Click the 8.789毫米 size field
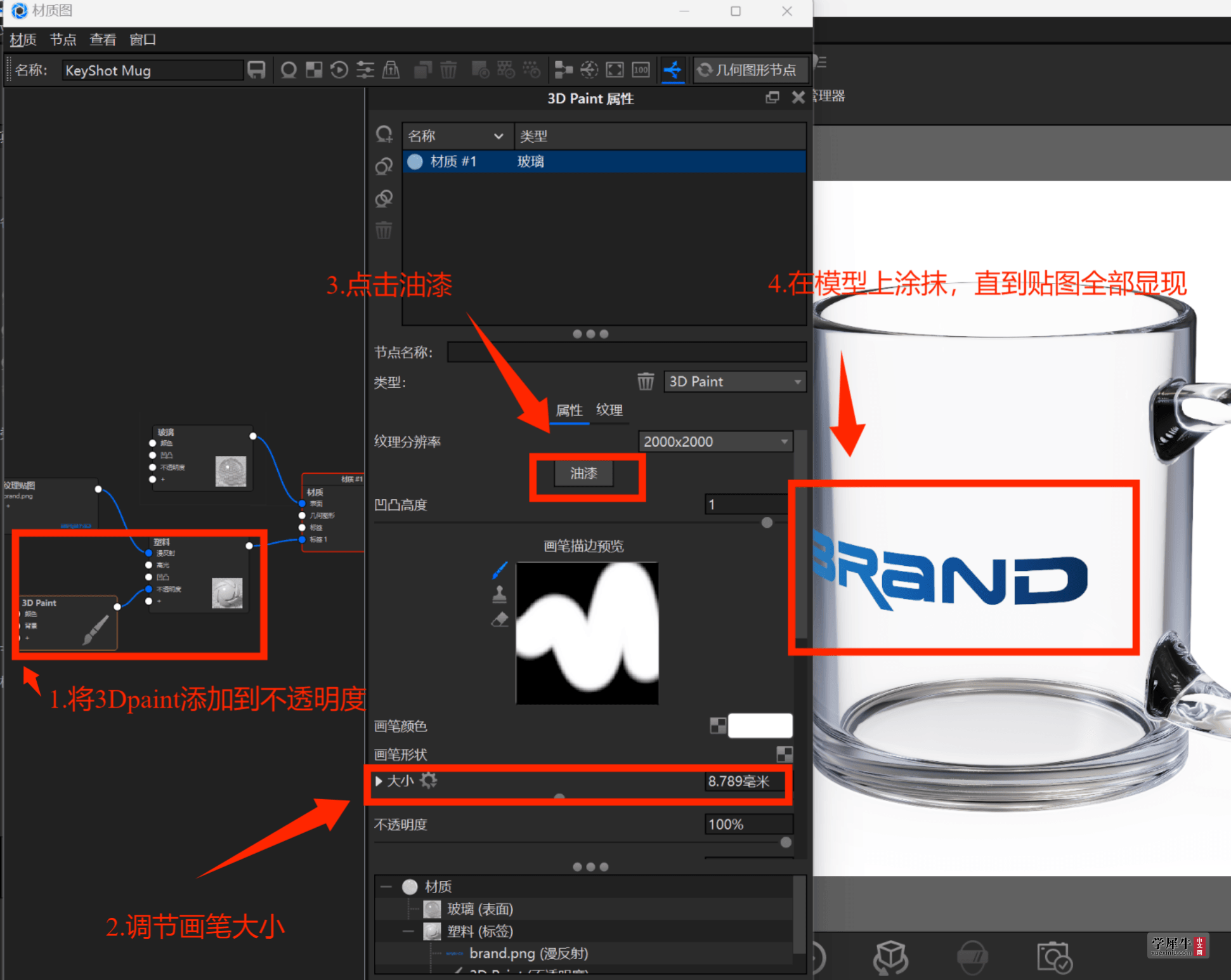 (x=745, y=781)
